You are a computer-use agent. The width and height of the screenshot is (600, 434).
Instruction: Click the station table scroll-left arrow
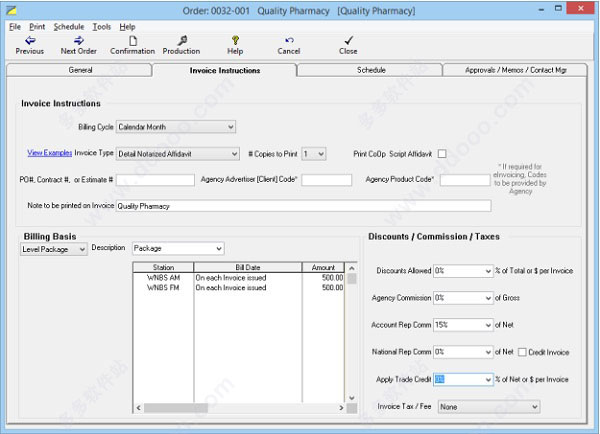pos(139,408)
